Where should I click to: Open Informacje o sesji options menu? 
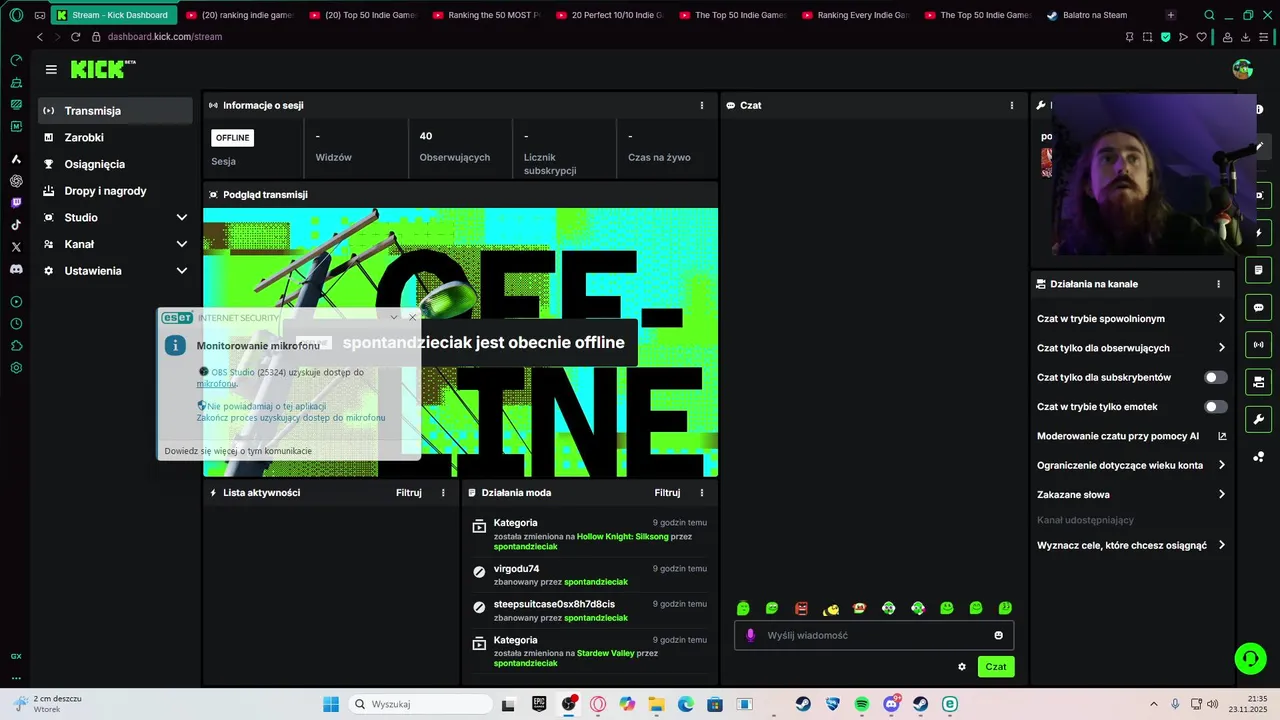(702, 105)
